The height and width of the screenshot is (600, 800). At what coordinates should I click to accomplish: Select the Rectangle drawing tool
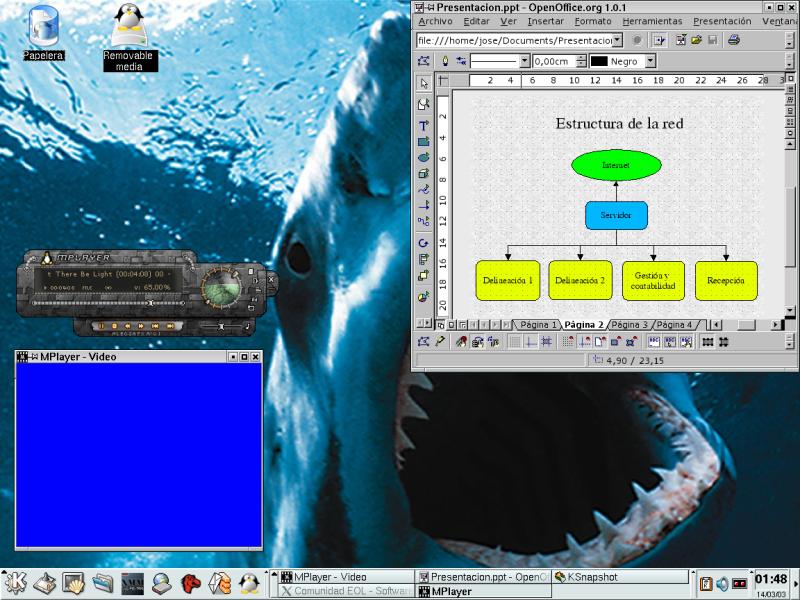point(424,141)
